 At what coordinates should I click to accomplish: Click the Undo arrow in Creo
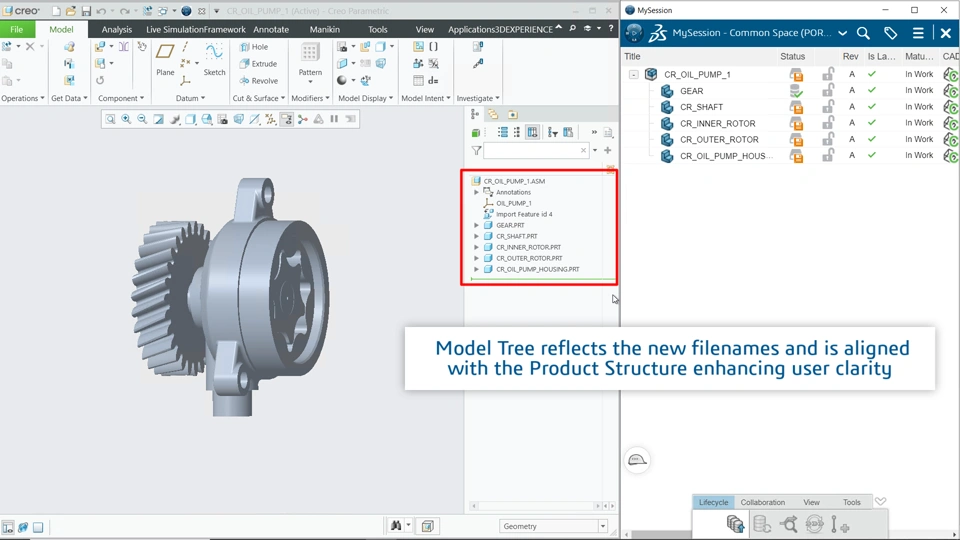coord(101,11)
